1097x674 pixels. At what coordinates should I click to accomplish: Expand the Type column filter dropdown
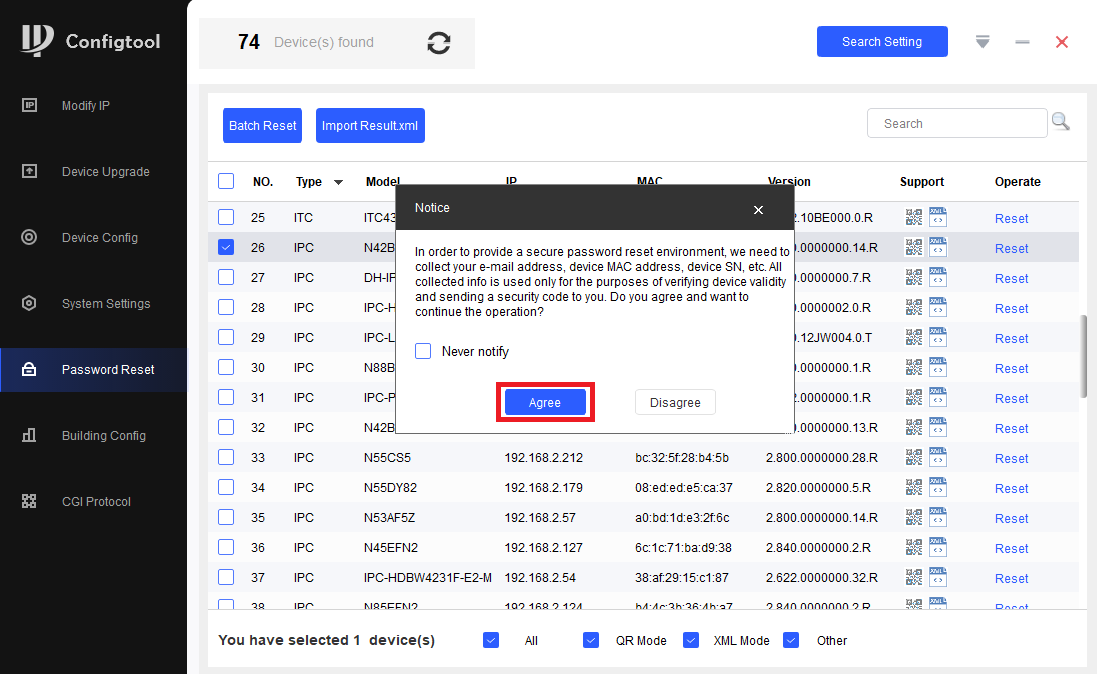coord(339,182)
